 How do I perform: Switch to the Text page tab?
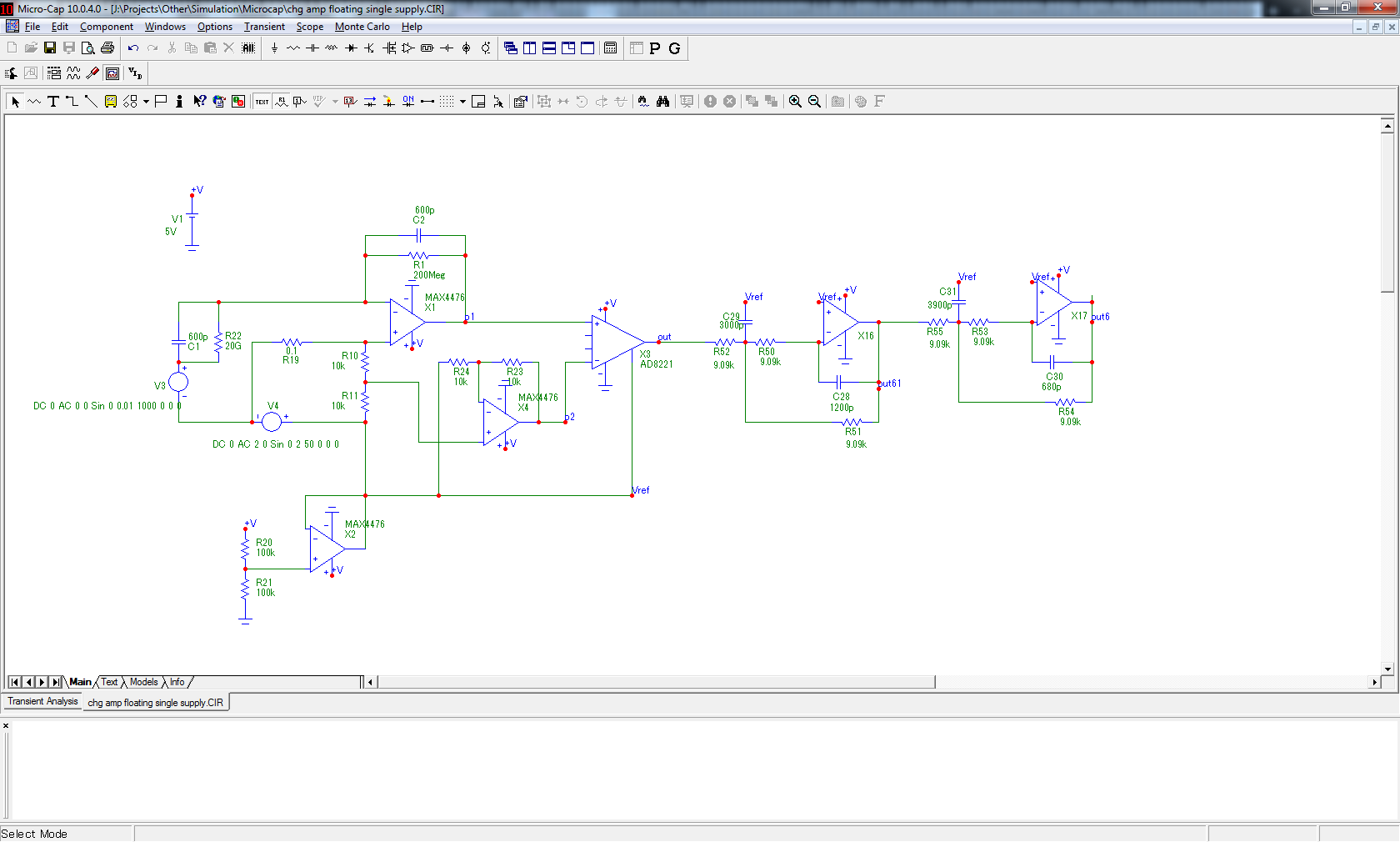click(109, 682)
